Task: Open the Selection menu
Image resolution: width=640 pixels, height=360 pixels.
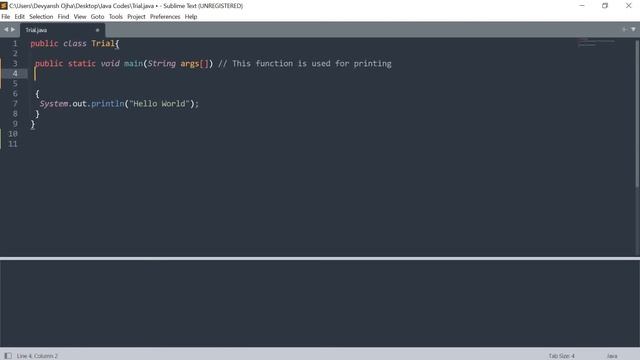Action: click(x=41, y=17)
